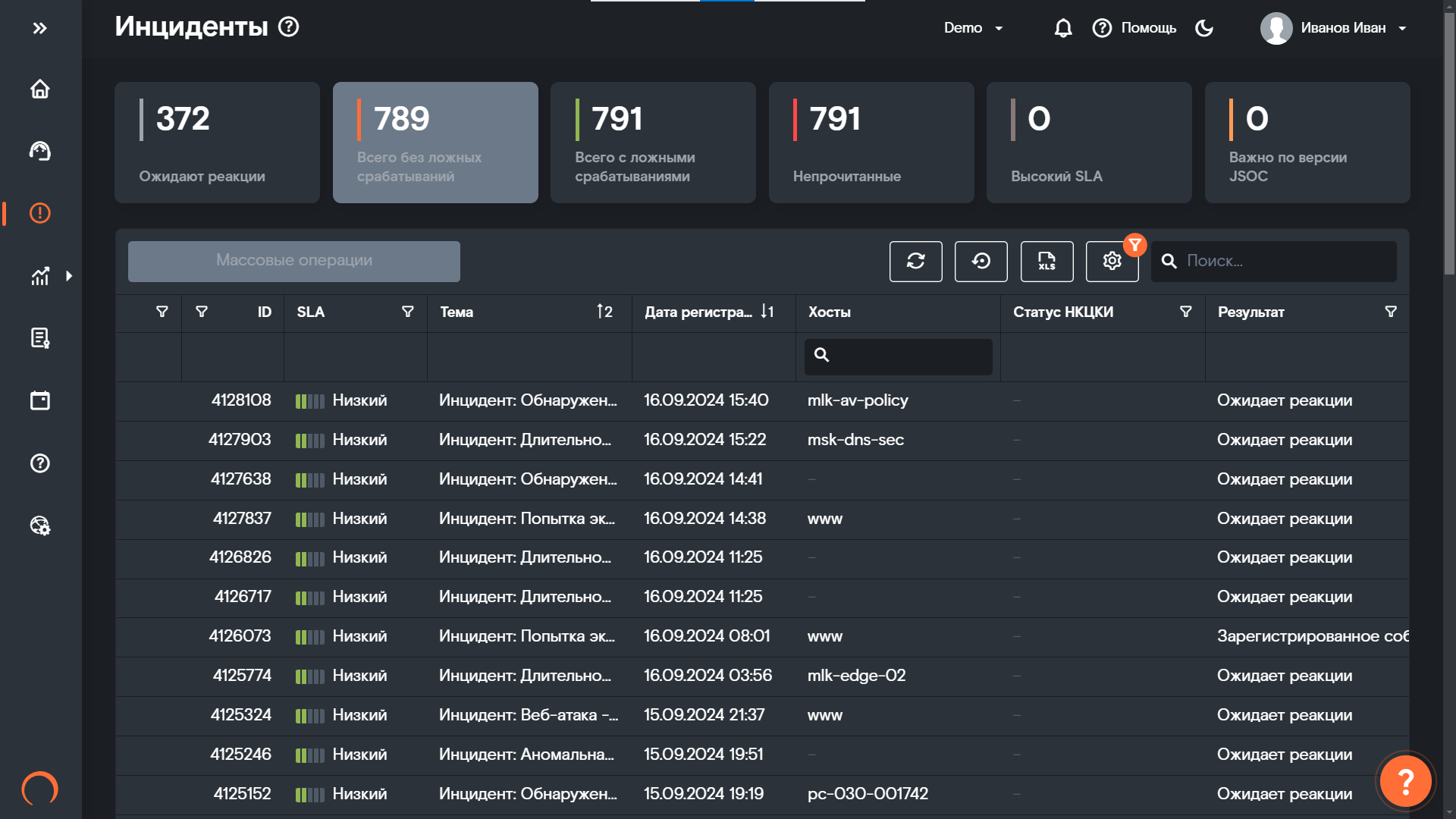Click the refresh table icon button

coord(915,261)
